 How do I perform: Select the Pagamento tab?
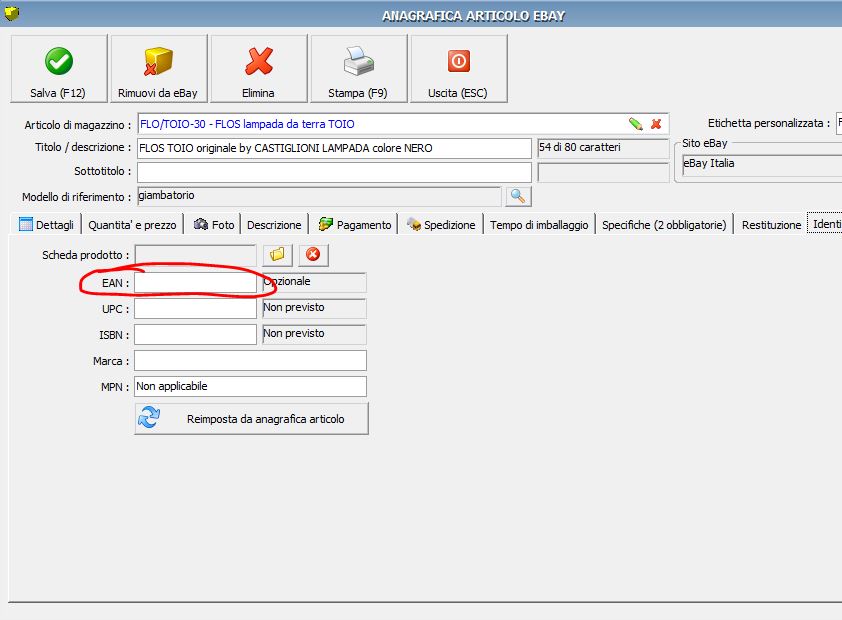click(354, 224)
